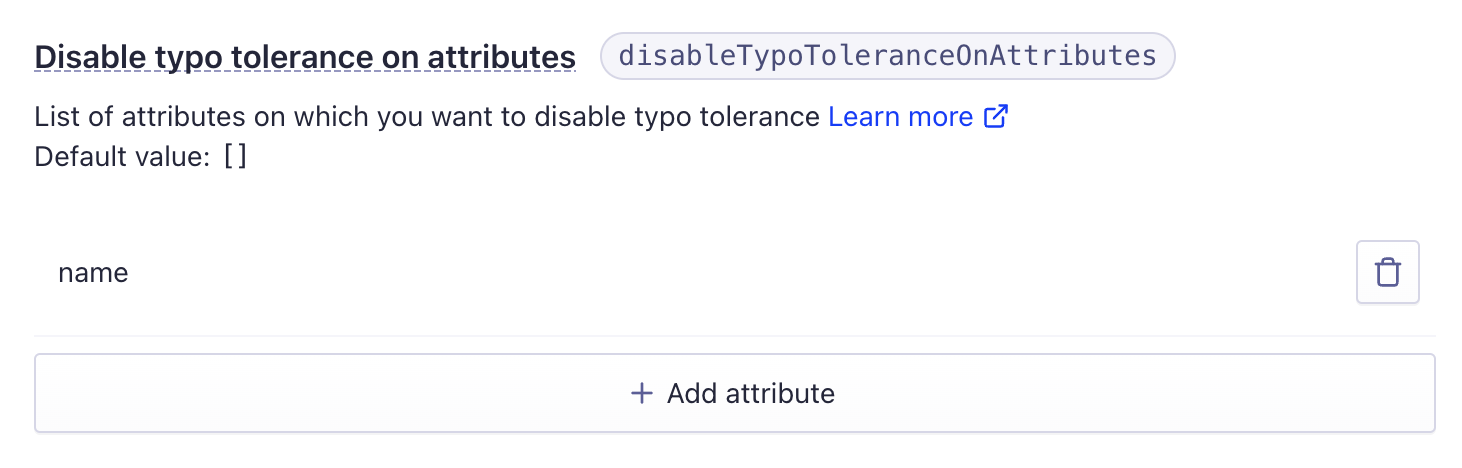
Task: Select the name attribute row
Action: coord(735,273)
